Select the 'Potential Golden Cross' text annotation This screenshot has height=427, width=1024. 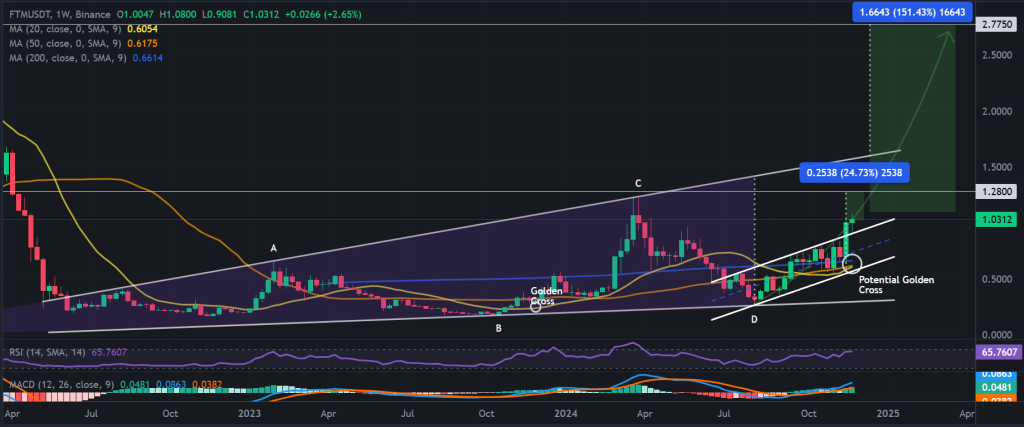(x=896, y=285)
